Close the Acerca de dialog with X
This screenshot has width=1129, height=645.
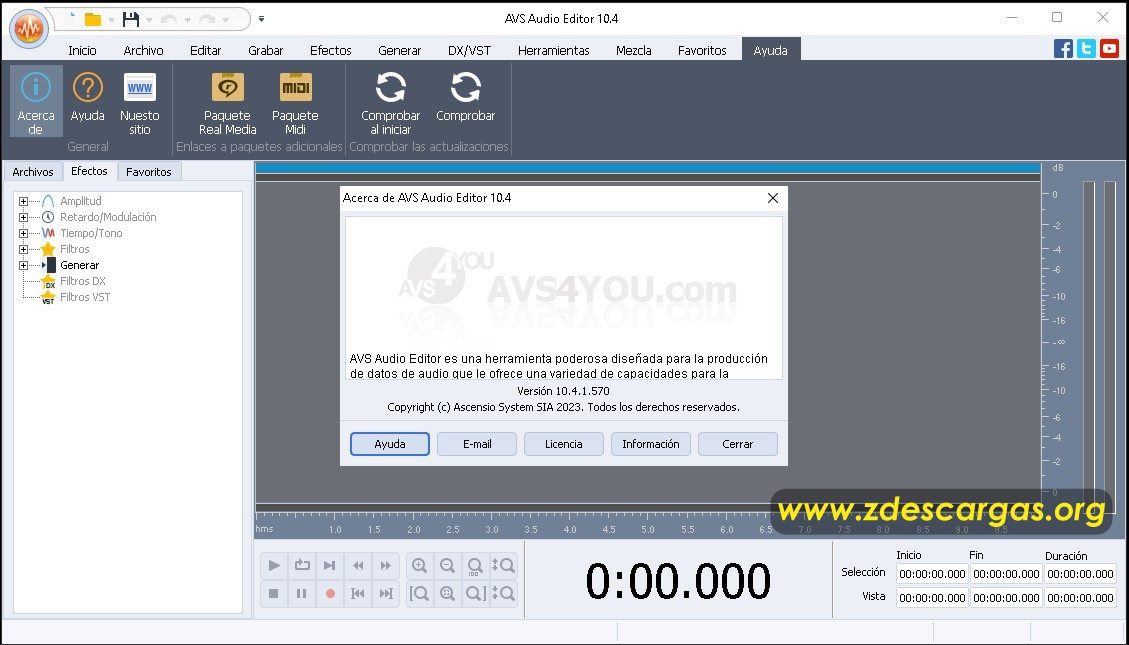773,198
